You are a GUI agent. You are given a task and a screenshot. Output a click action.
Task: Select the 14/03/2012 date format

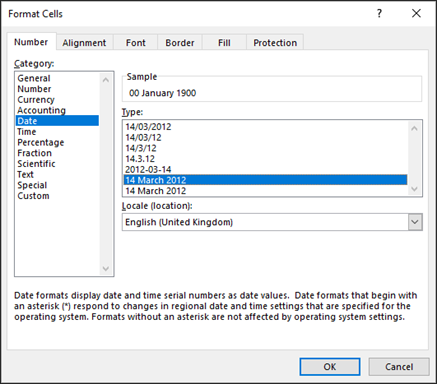pyautogui.click(x=148, y=127)
